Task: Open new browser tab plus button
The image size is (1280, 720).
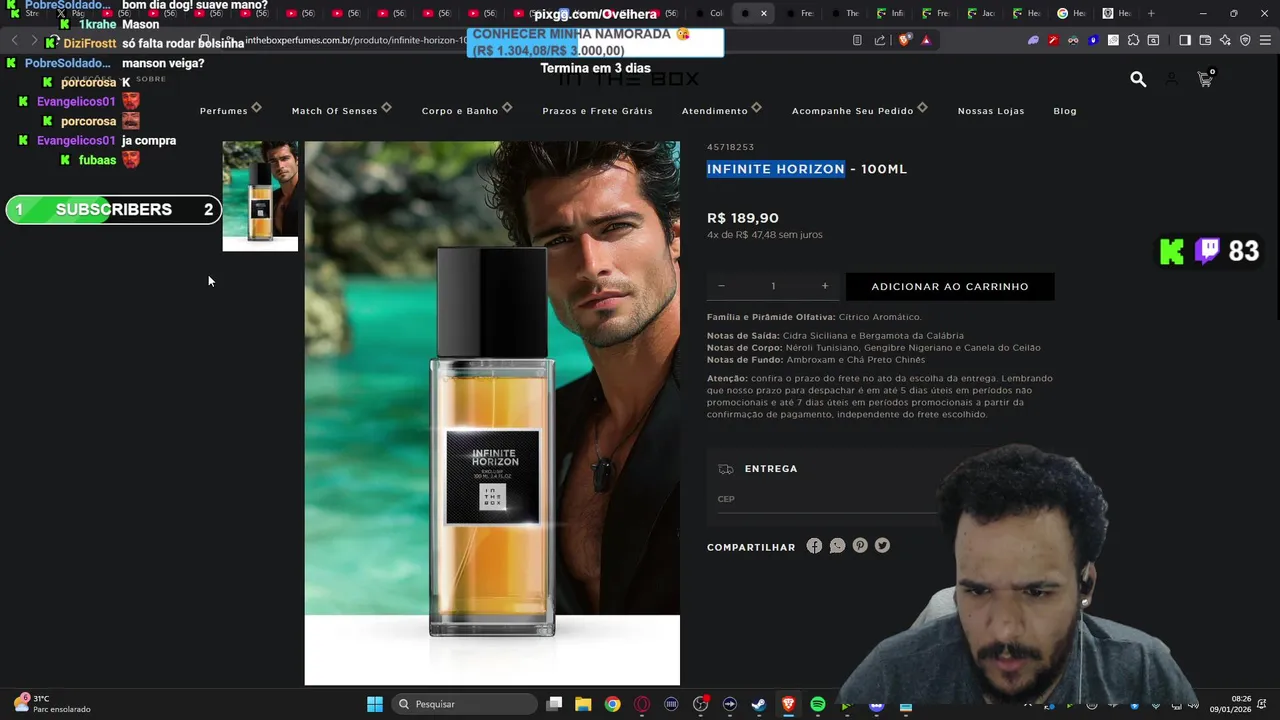Action: 1151,13
